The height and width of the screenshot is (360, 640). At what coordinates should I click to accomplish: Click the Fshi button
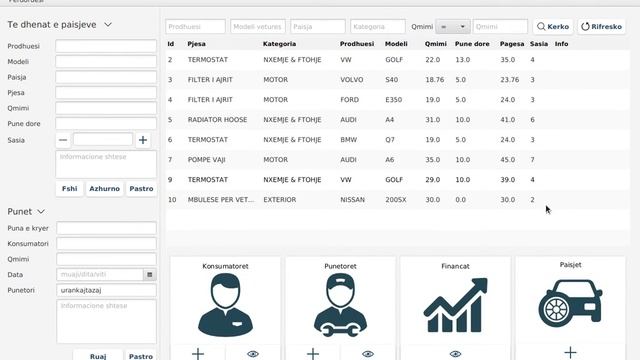[x=69, y=189]
